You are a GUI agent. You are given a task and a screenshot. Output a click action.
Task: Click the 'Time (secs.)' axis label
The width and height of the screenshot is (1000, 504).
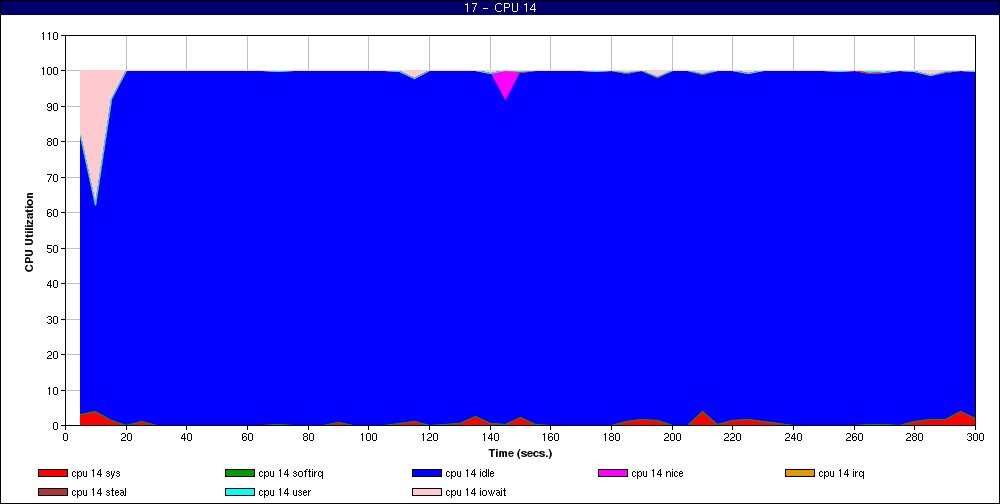click(520, 454)
